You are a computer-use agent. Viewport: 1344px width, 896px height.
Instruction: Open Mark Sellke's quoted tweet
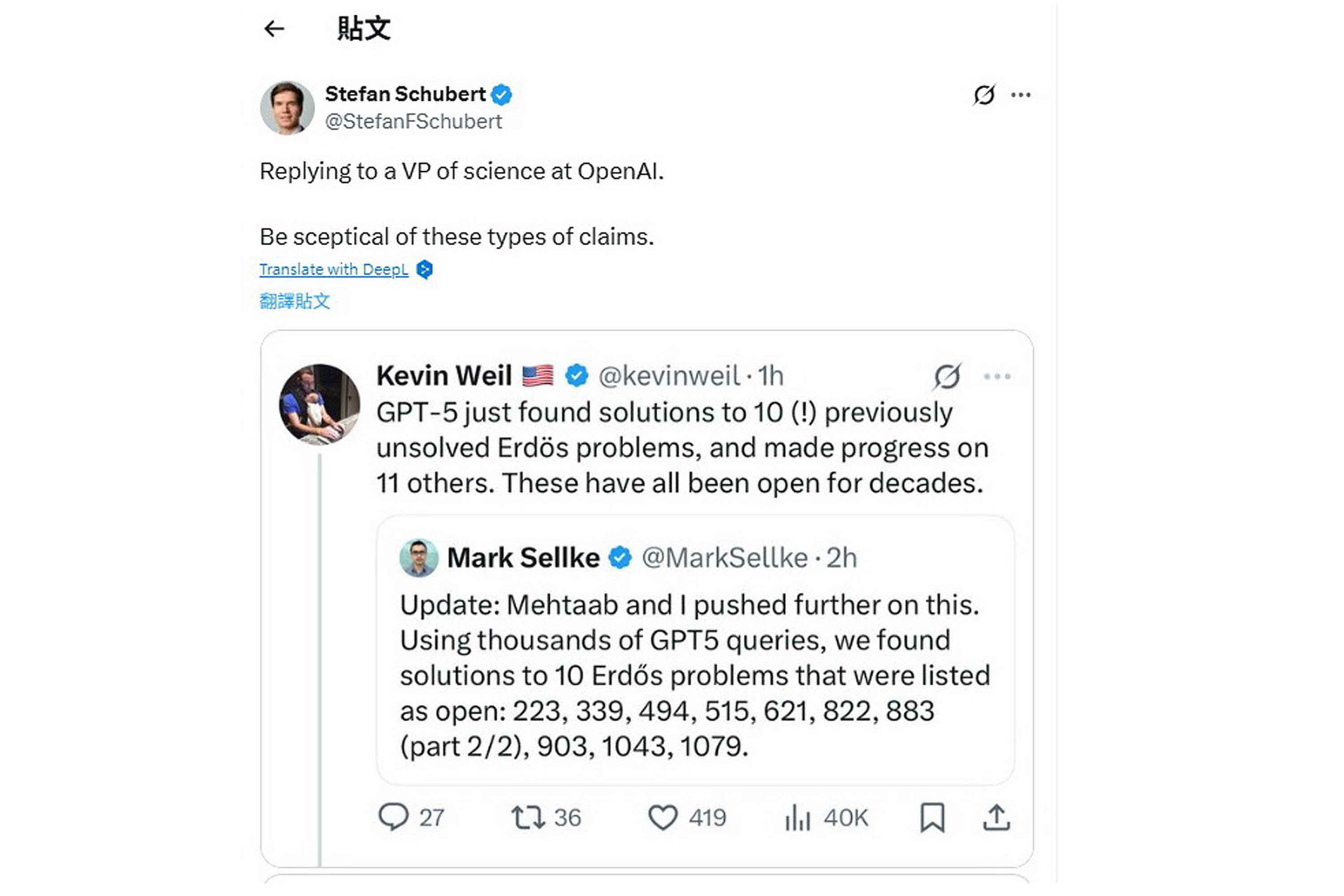694,674
